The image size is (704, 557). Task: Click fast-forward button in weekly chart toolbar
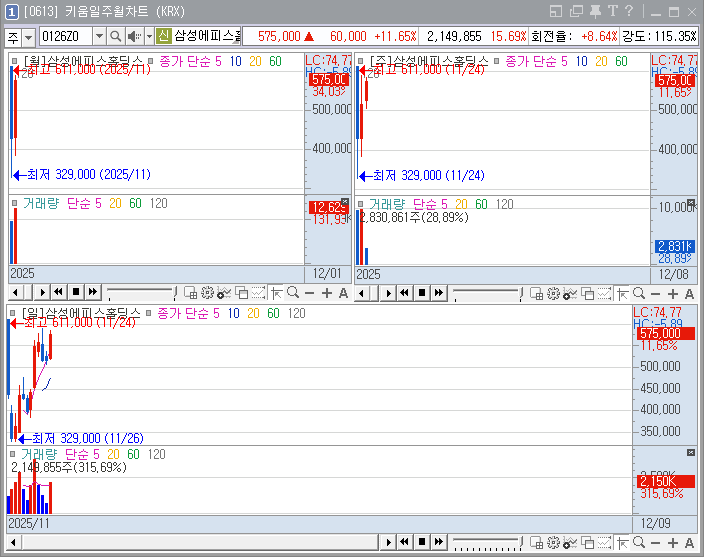coord(439,293)
